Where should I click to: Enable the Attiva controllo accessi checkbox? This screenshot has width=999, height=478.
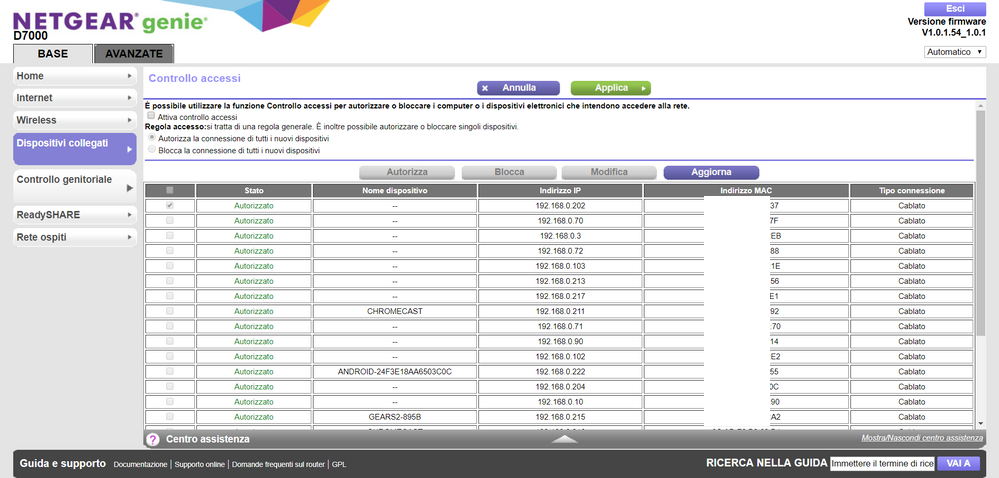[x=152, y=117]
